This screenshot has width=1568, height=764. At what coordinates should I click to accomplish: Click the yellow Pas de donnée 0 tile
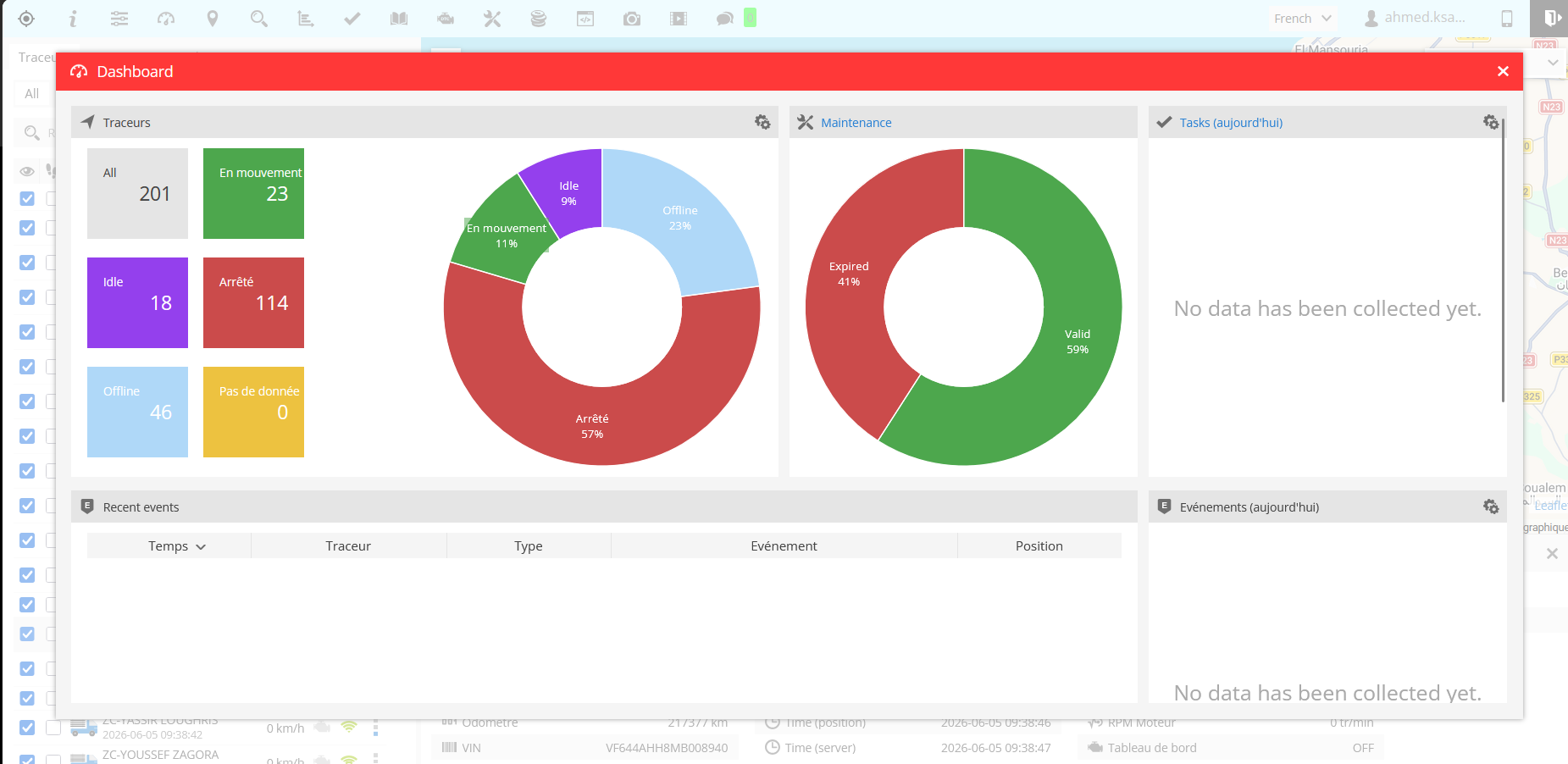[253, 412]
